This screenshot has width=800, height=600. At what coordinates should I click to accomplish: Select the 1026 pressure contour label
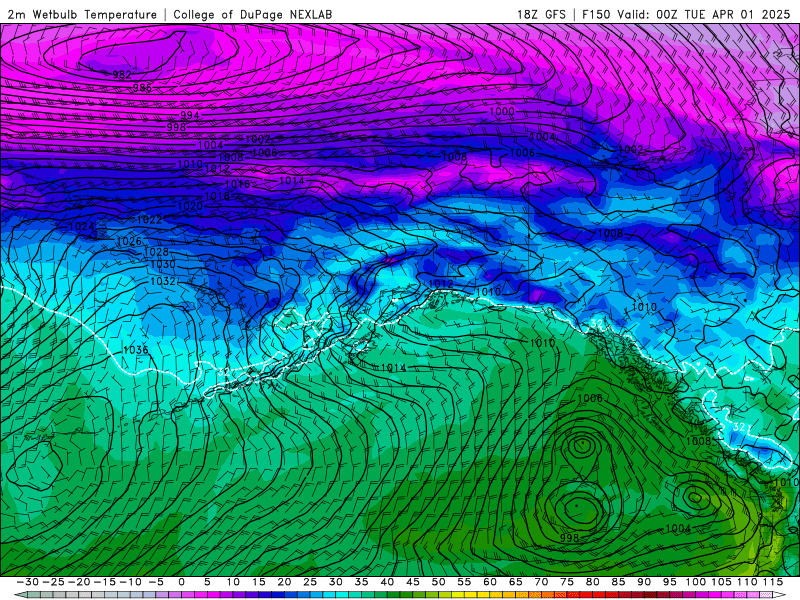pyautogui.click(x=129, y=241)
